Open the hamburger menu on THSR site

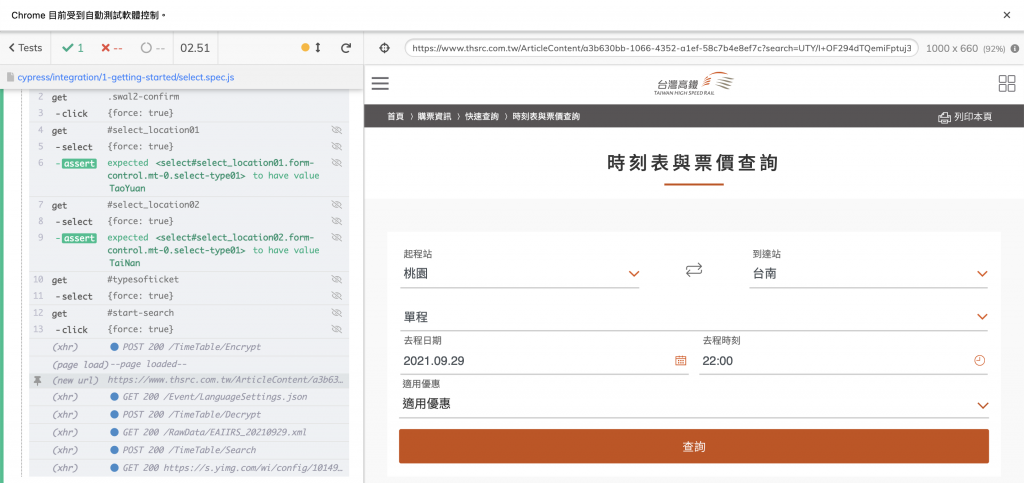click(380, 84)
